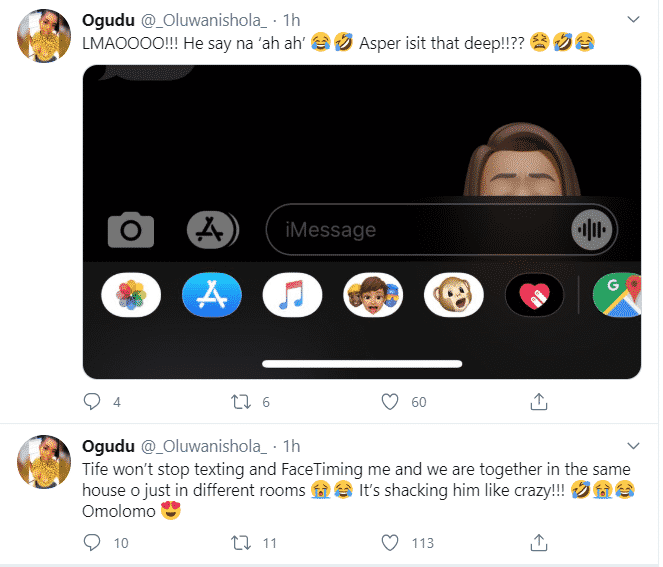This screenshot has height=567, width=663.
Task: Open the second tweet's dropdown chevron
Action: pos(632,445)
